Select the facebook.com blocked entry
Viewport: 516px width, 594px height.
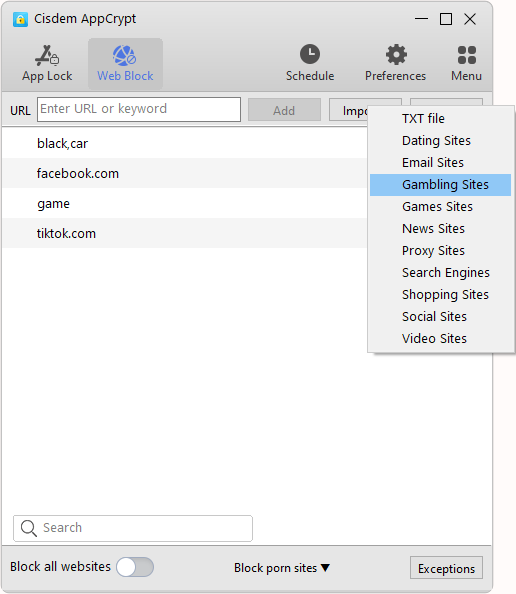pyautogui.click(x=185, y=174)
